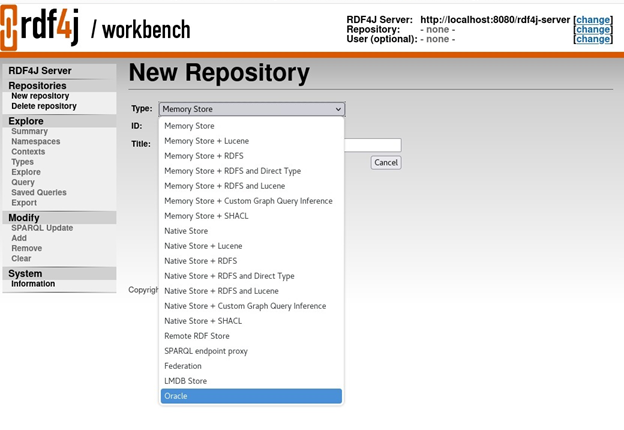Click the rdf4j workbench logo
The height and width of the screenshot is (430, 624).
pos(95,27)
